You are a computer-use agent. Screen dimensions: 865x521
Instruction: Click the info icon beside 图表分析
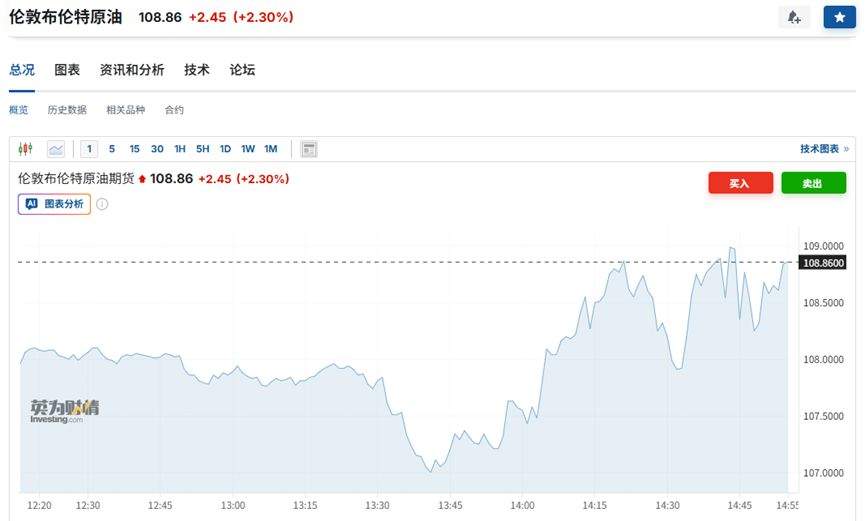[x=102, y=204]
